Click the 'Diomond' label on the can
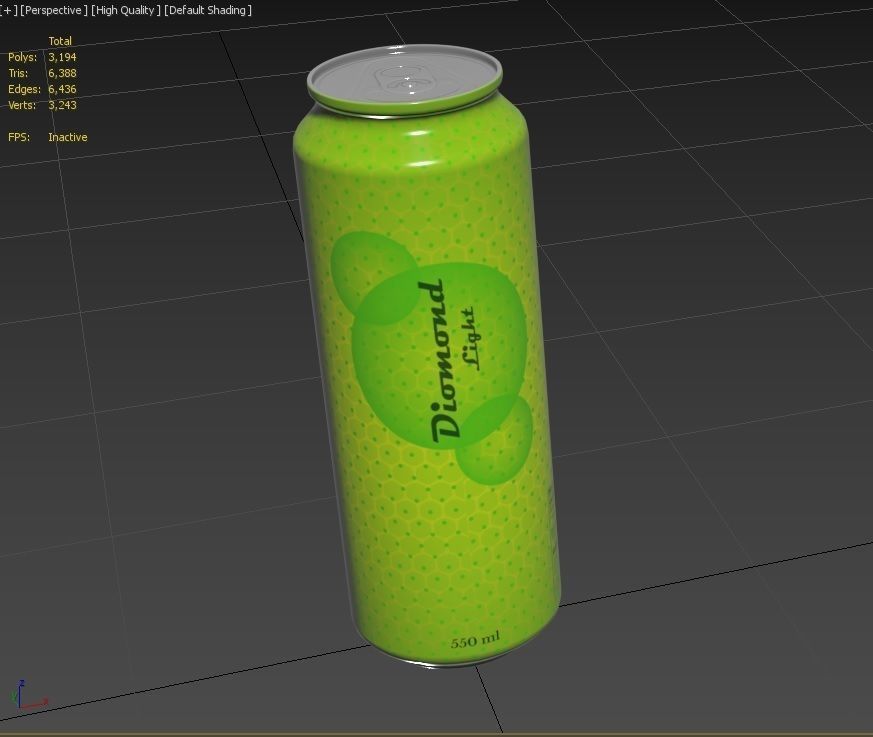The height and width of the screenshot is (737, 873). 438,362
